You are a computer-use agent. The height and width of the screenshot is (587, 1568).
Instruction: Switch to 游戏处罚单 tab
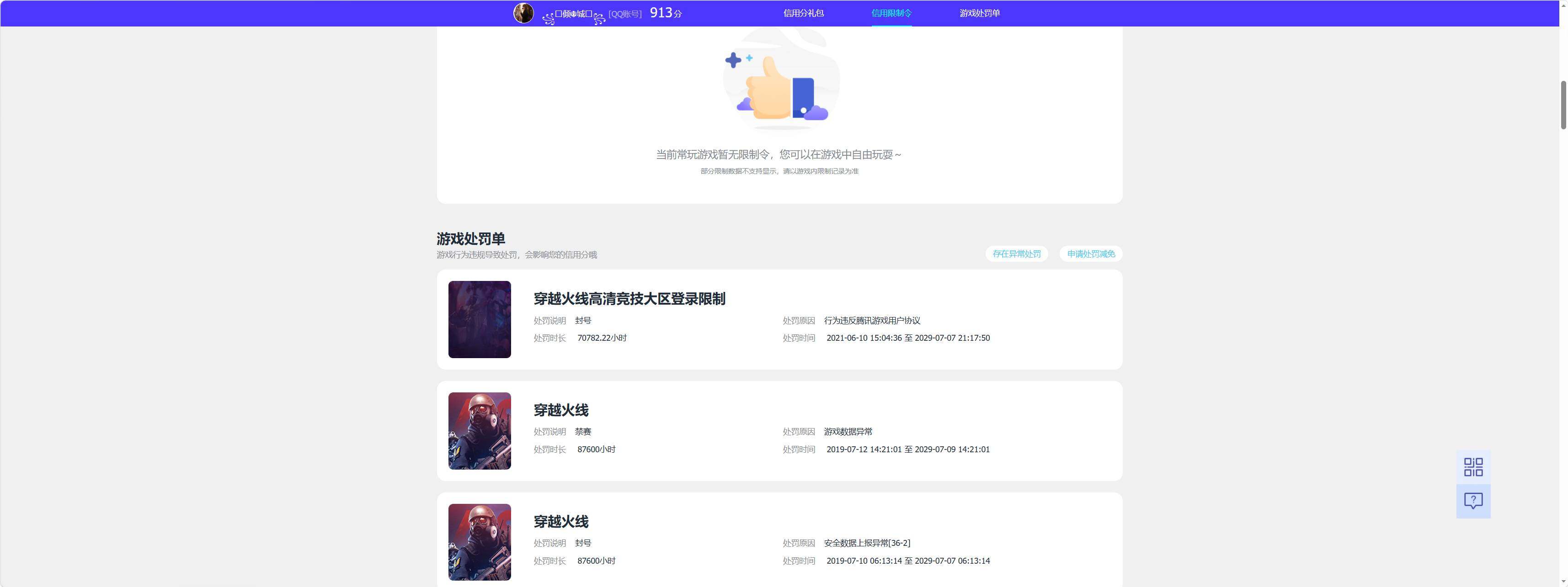tap(979, 13)
